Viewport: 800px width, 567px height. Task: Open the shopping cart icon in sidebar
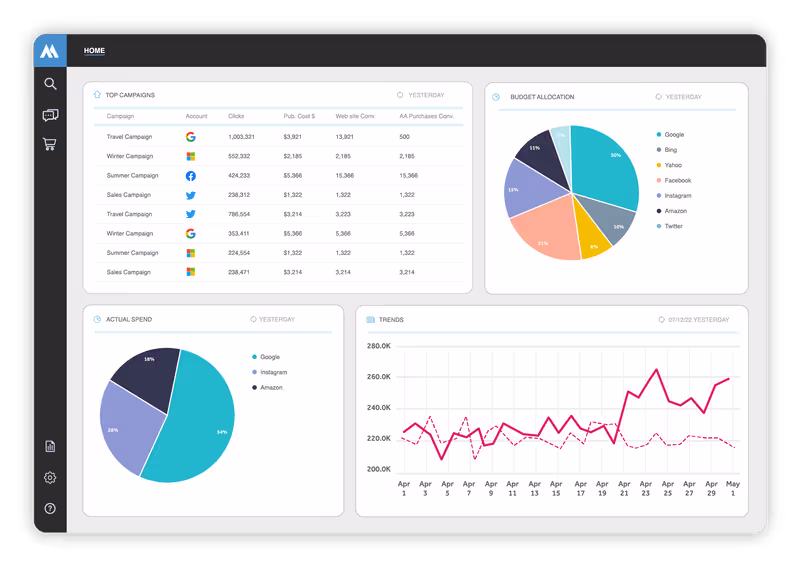point(50,145)
